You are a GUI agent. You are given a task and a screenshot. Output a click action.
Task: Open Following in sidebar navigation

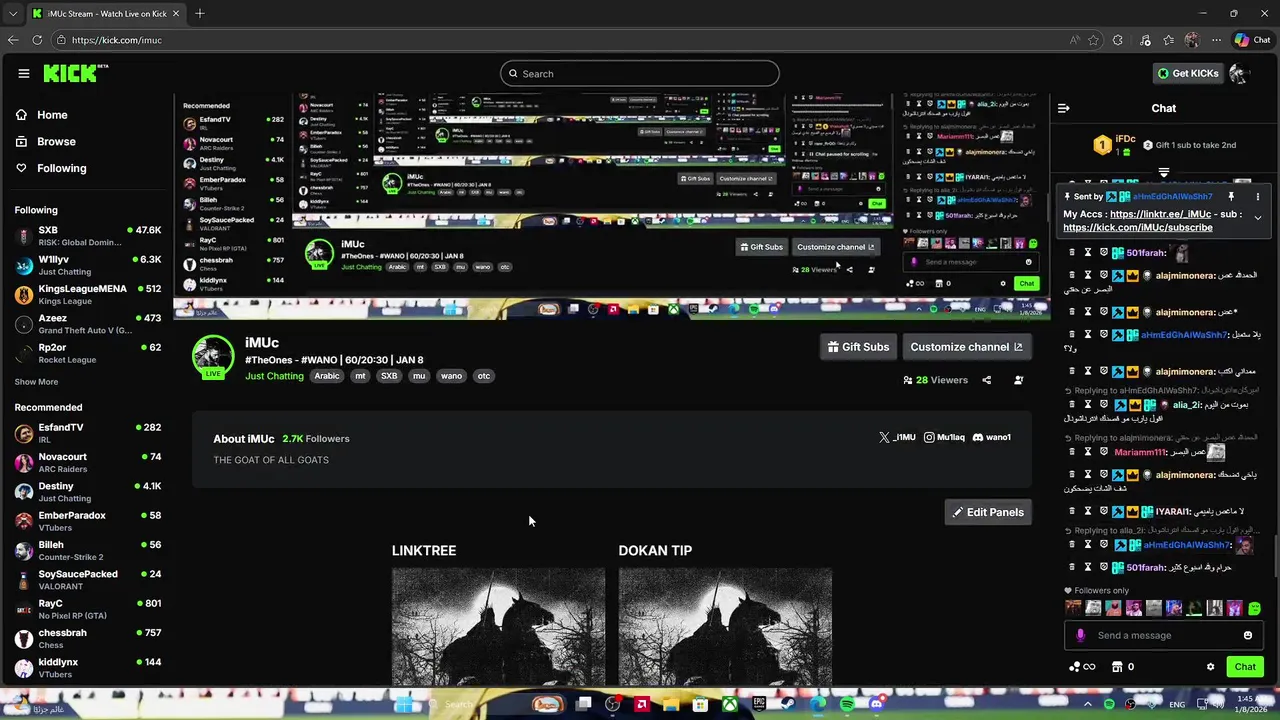(51, 168)
